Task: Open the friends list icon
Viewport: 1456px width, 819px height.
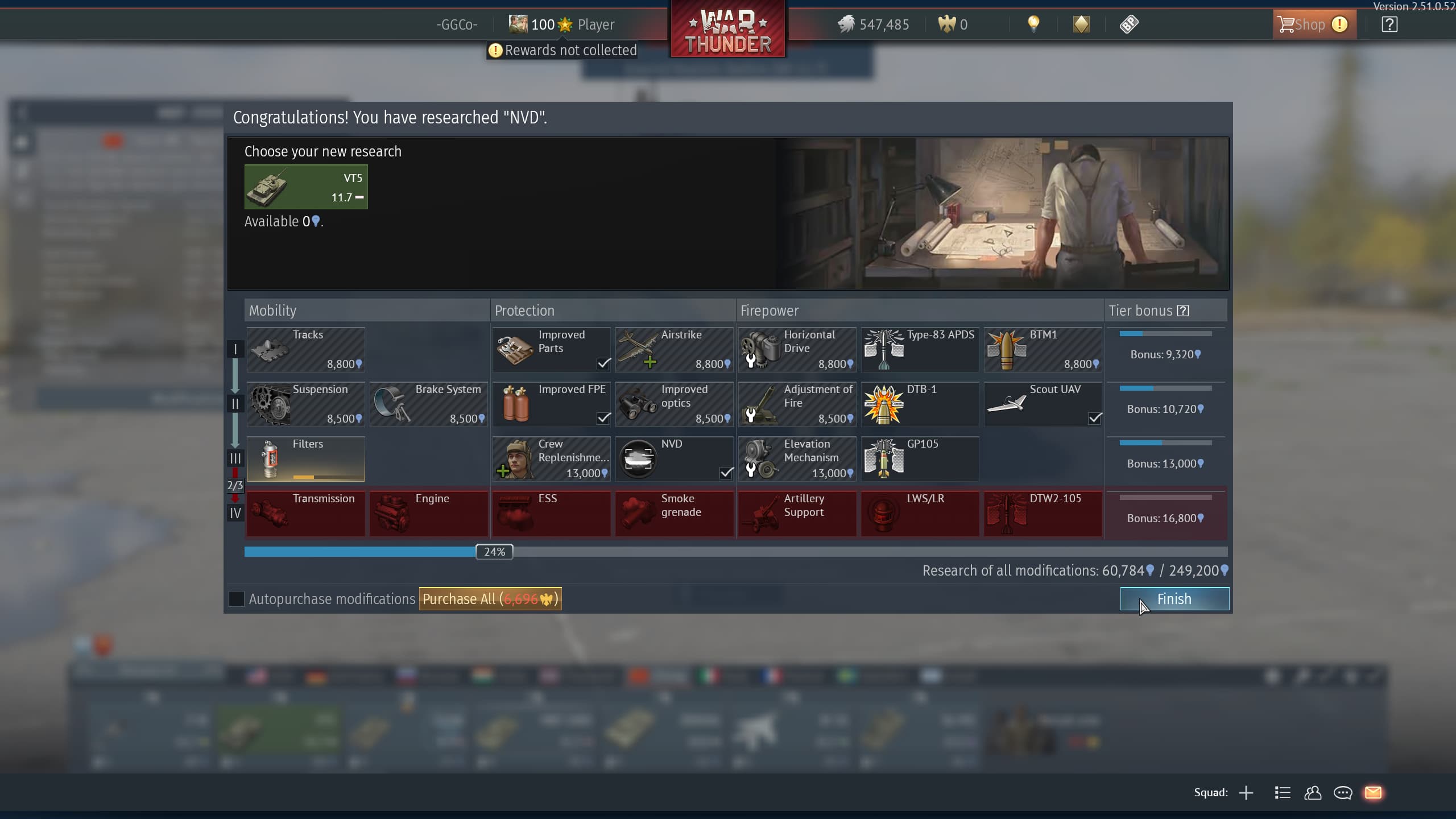Action: pos(1313,792)
